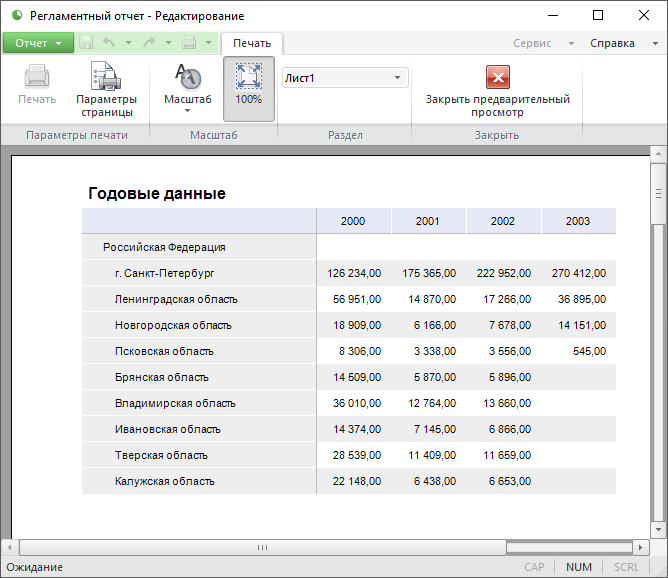Select the Печать ribbon tab
Screen dimensions: 668x578
click(252, 43)
